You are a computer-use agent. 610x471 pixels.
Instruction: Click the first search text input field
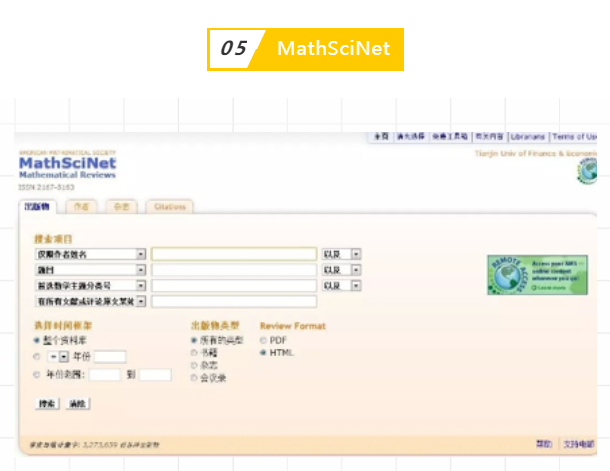[x=234, y=254]
